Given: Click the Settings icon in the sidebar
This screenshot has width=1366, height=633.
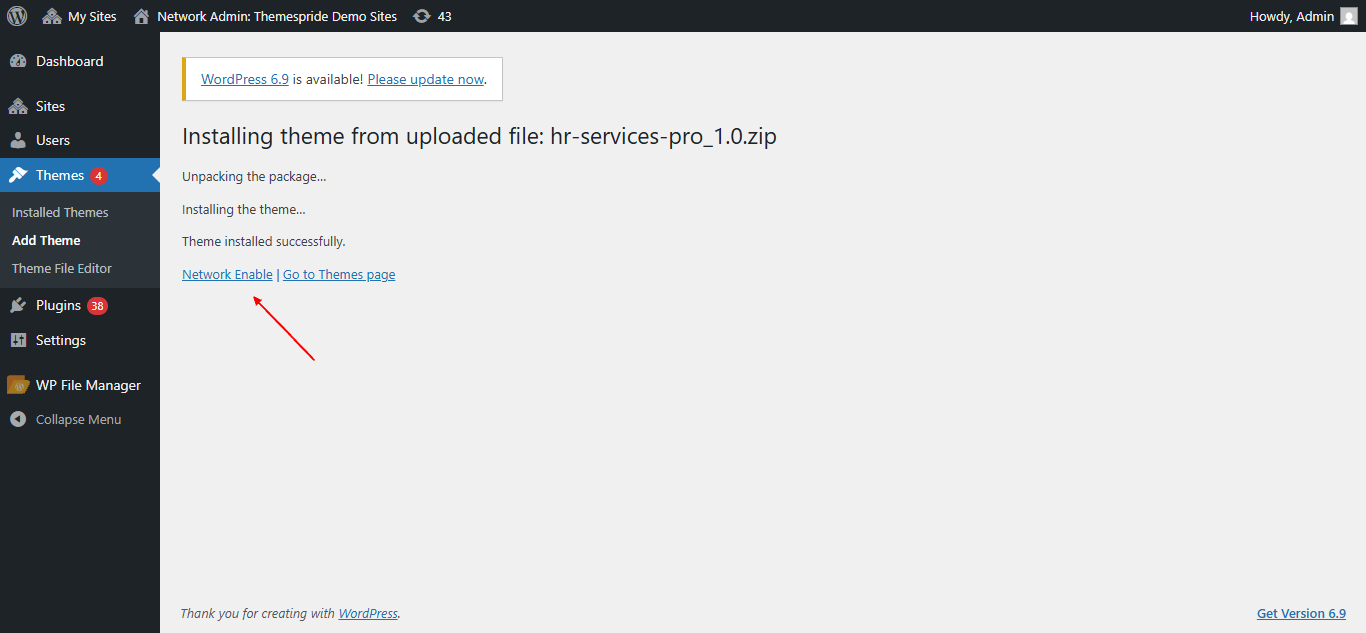Looking at the screenshot, I should click(18, 340).
